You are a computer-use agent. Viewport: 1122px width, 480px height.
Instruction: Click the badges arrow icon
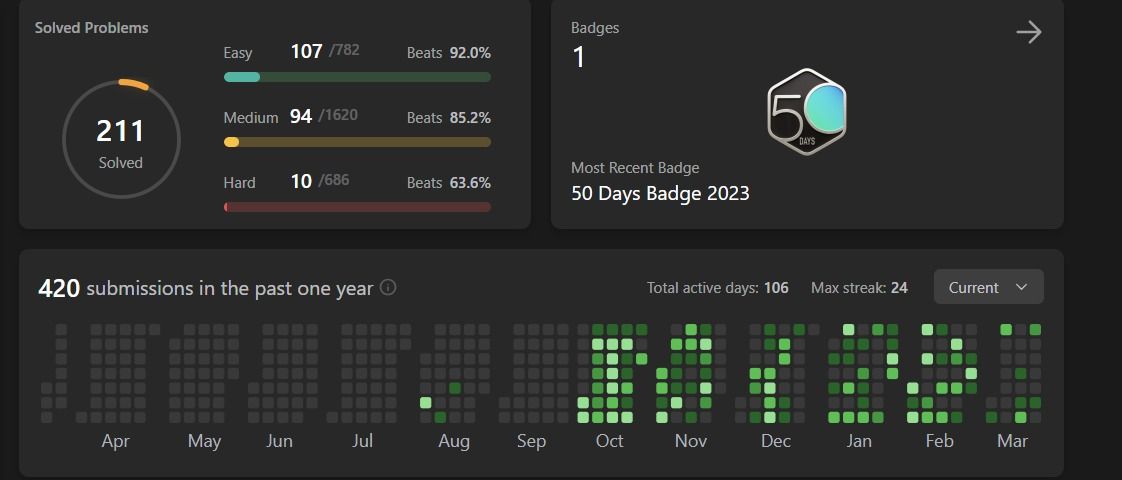pos(1028,33)
